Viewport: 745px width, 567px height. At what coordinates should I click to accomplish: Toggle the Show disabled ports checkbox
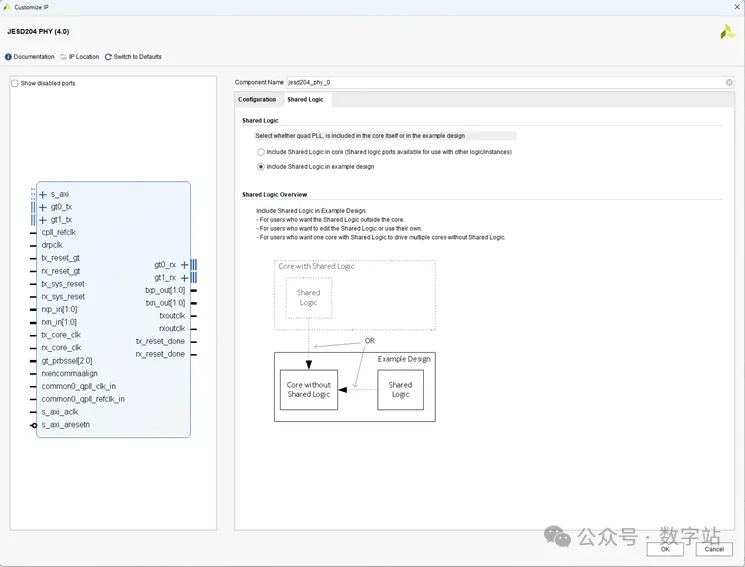click(15, 83)
